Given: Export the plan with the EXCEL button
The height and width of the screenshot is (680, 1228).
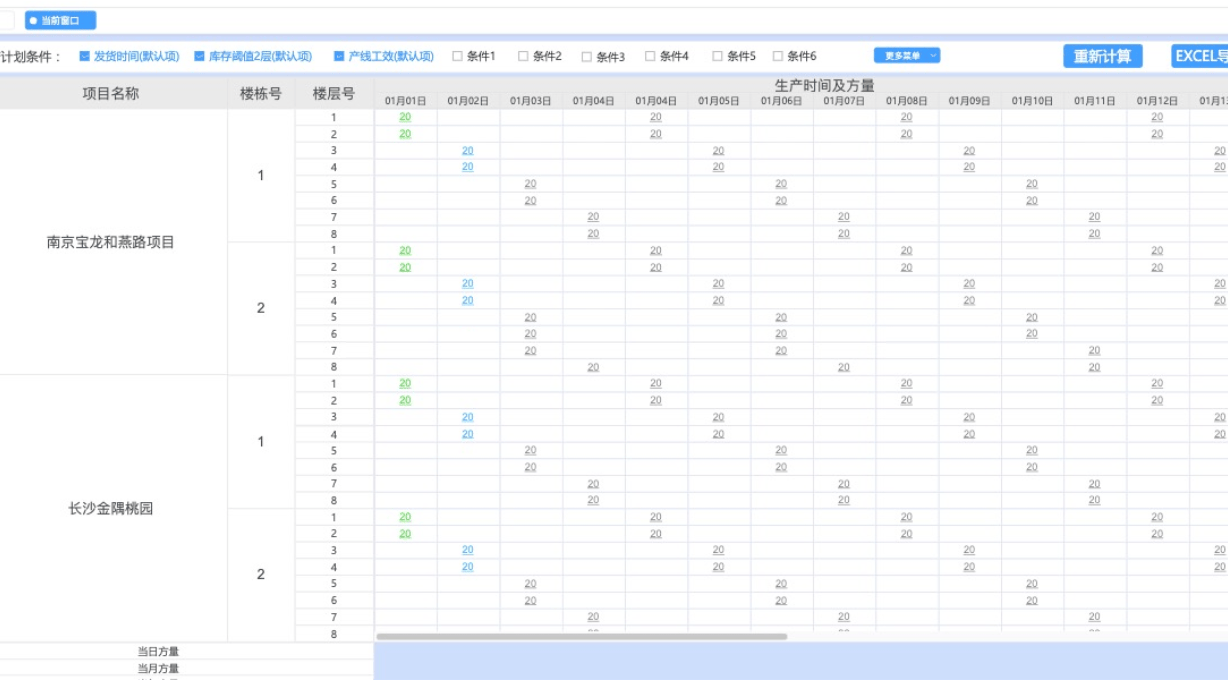Looking at the screenshot, I should [x=1200, y=56].
